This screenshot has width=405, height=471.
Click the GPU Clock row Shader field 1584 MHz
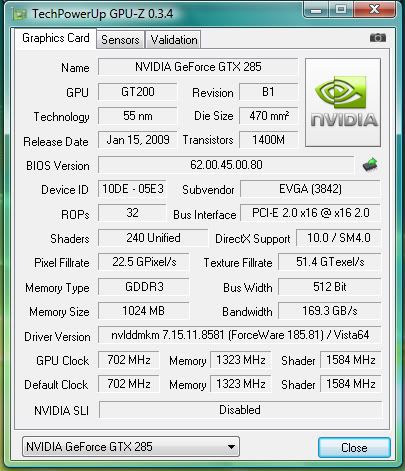pyautogui.click(x=351, y=360)
